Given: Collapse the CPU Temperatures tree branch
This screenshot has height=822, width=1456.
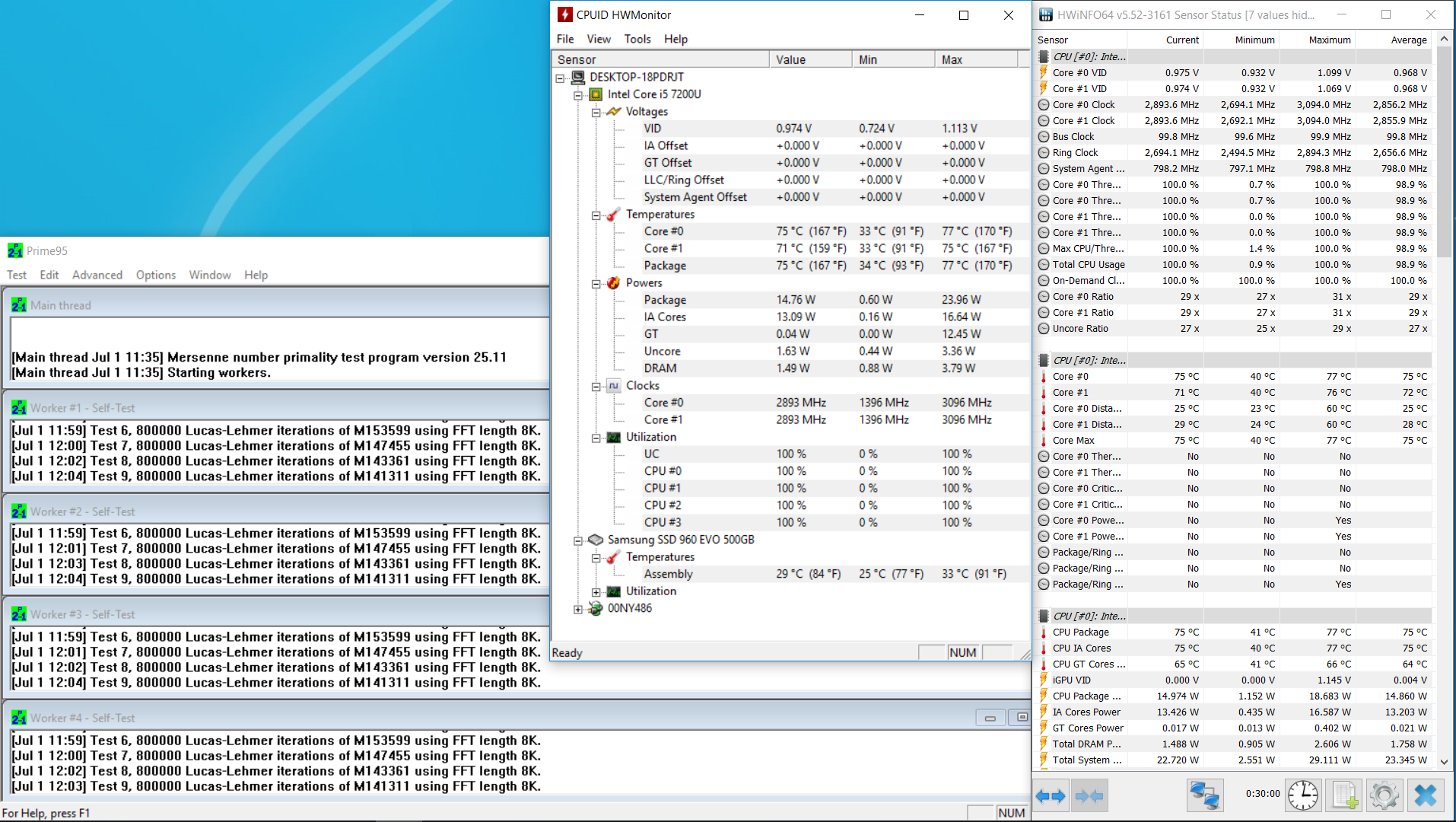Looking at the screenshot, I should [x=596, y=215].
